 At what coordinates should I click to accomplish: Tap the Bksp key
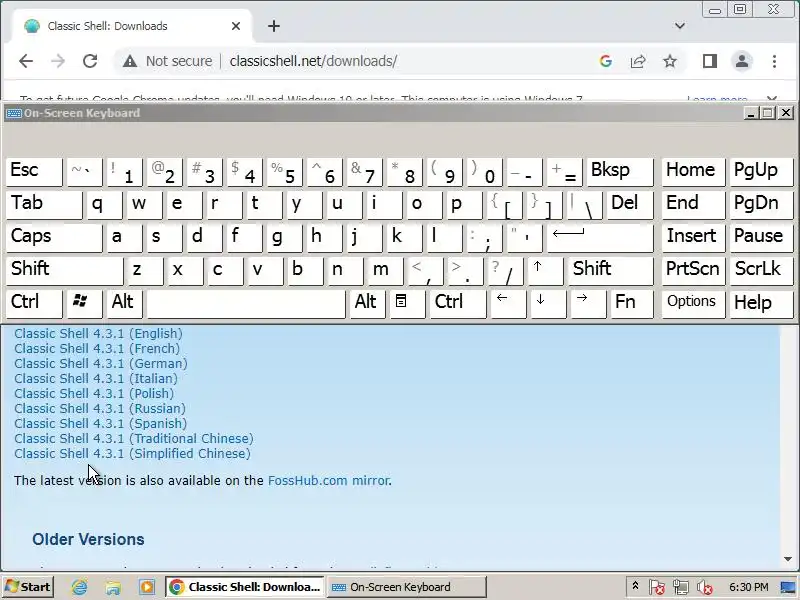[x=620, y=172]
